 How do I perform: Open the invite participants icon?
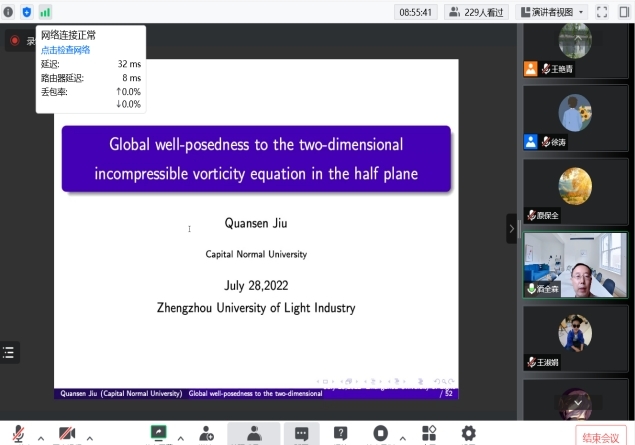click(207, 434)
